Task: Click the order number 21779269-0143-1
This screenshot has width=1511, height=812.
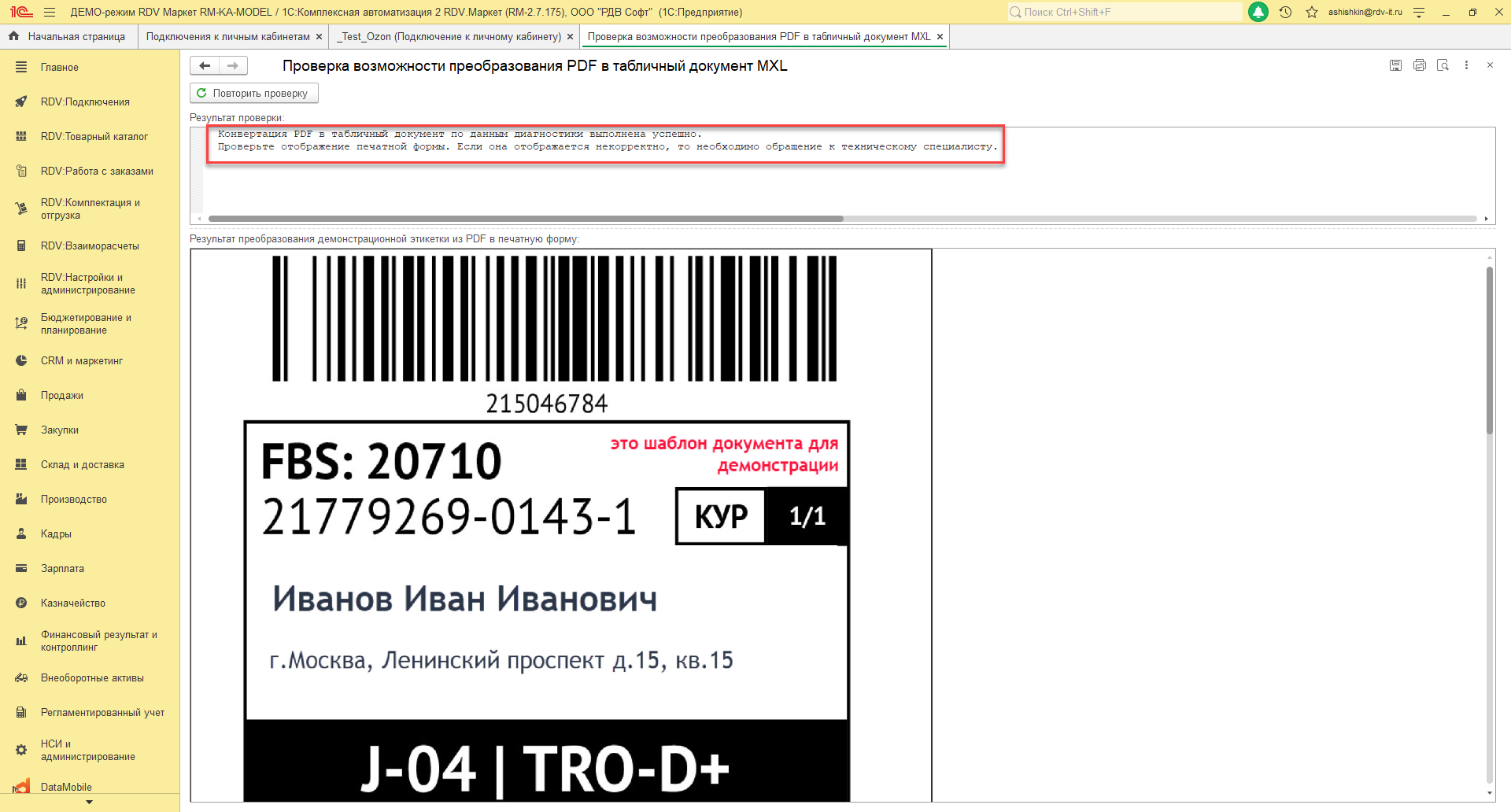Action: click(x=449, y=517)
